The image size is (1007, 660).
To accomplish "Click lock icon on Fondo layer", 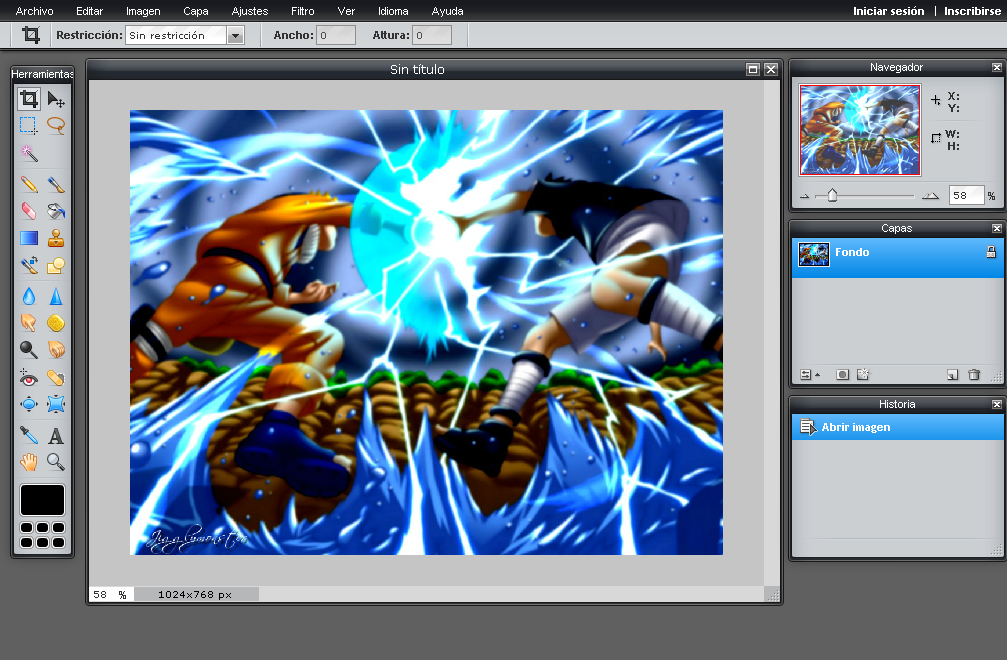I will (x=991, y=252).
